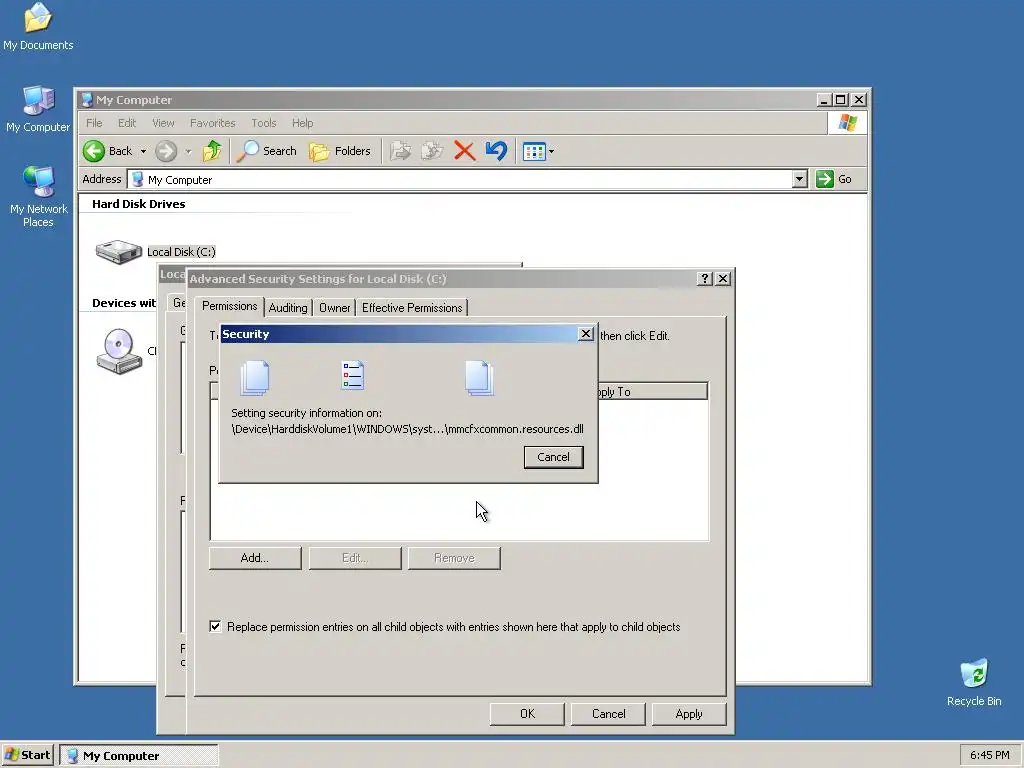
Task: Click the My Computer title bar icon
Action: (x=86, y=100)
